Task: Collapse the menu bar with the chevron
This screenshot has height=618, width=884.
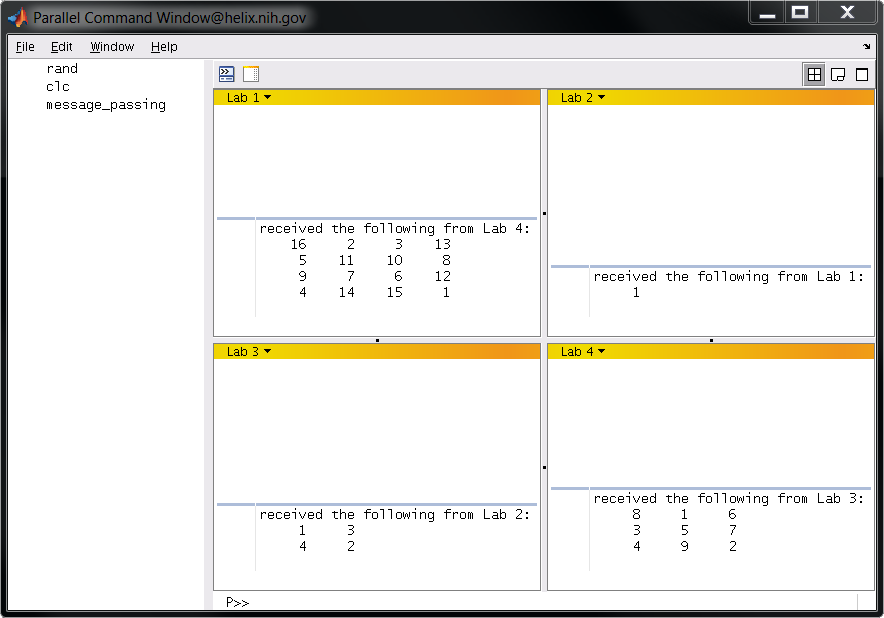Action: point(866,46)
